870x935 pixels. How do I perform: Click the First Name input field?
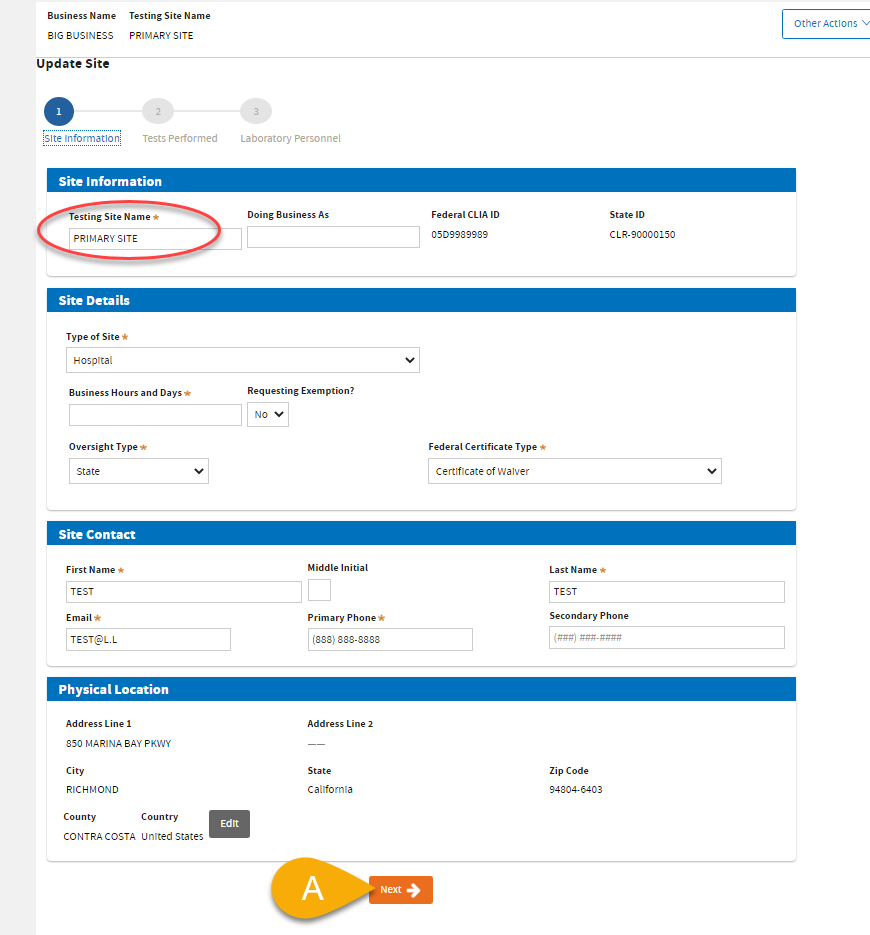184,592
